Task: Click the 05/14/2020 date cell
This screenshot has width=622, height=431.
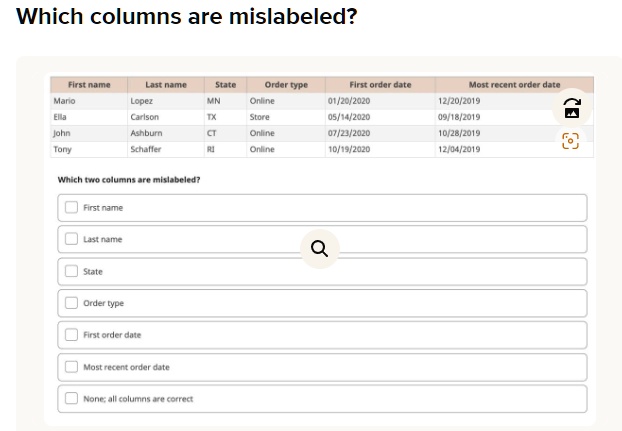Action: (x=380, y=117)
